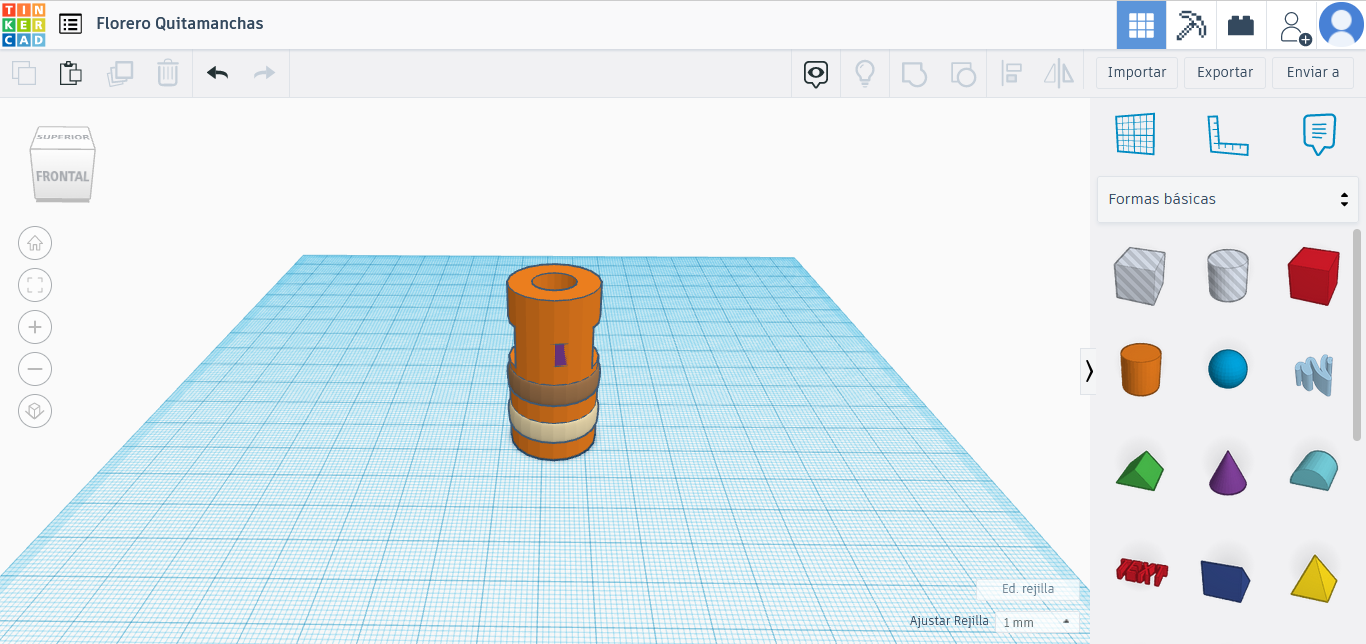Click the Enviar a button
This screenshot has width=1366, height=644.
click(1313, 73)
